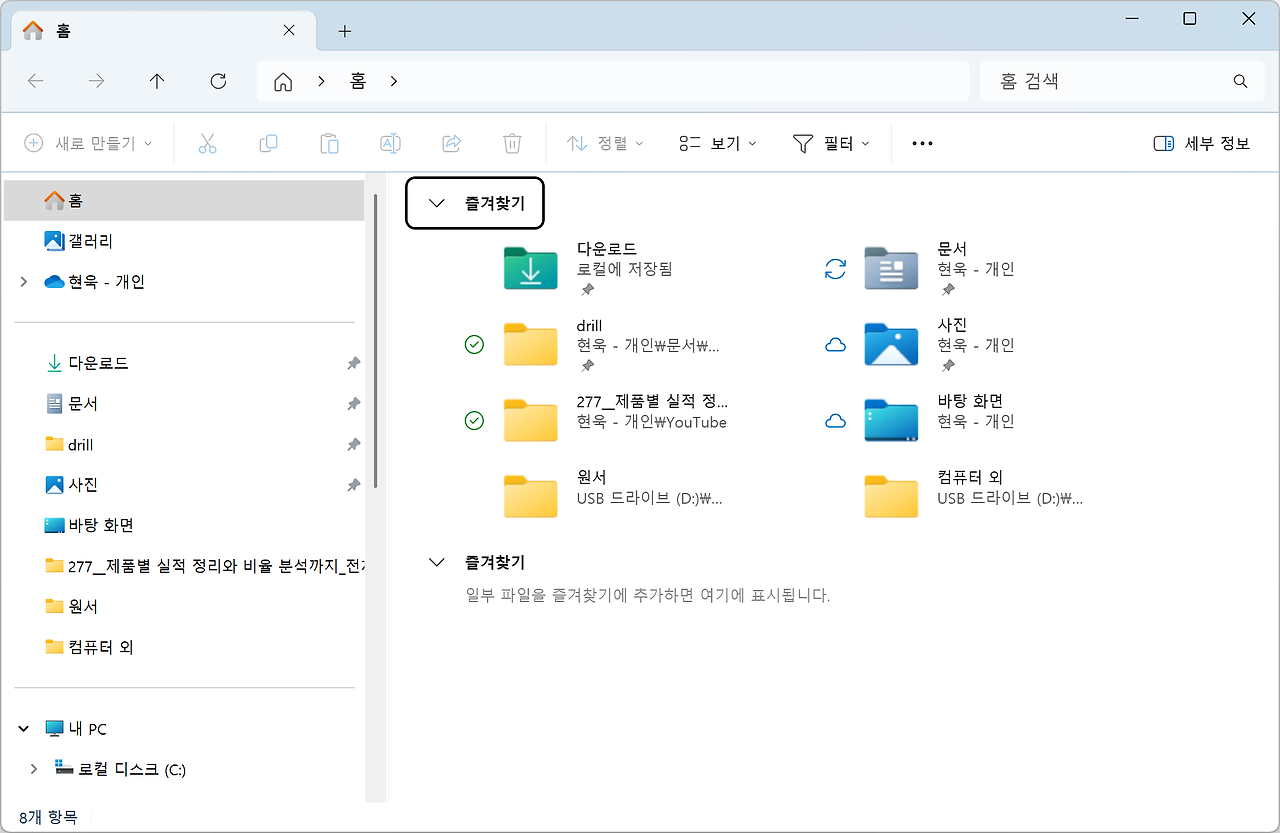Select the Cut icon in the toolbar

pos(207,143)
